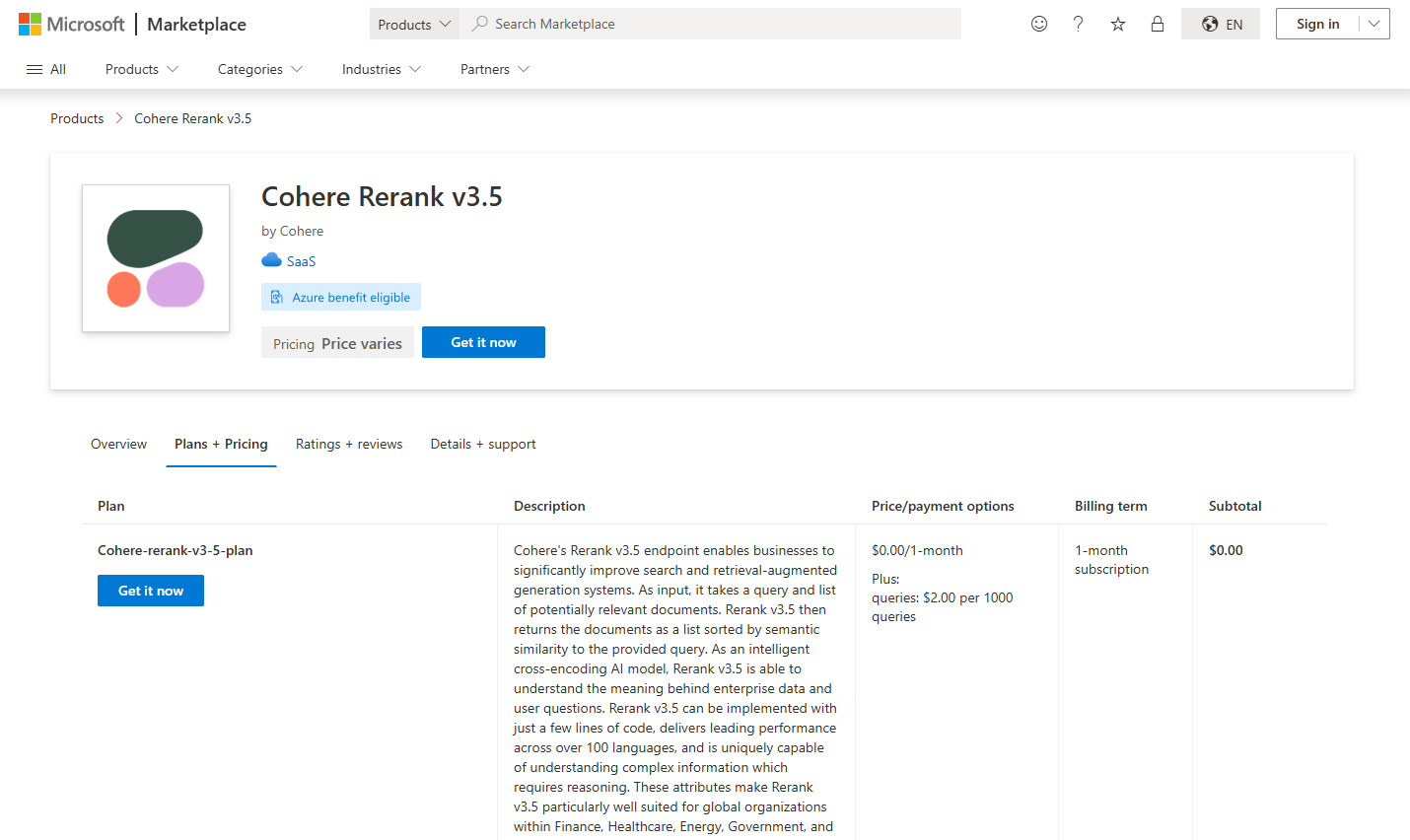The image size is (1410, 840).
Task: Open the Marketplace home link
Action: [x=196, y=24]
